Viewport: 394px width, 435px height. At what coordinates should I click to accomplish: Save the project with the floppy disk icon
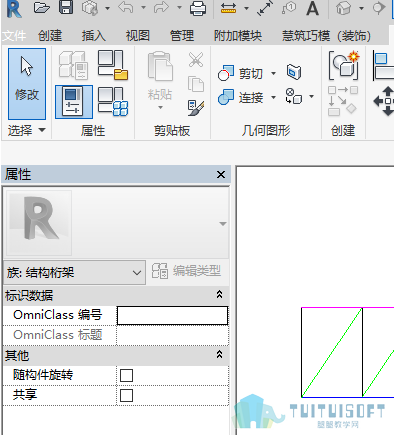coord(66,7)
